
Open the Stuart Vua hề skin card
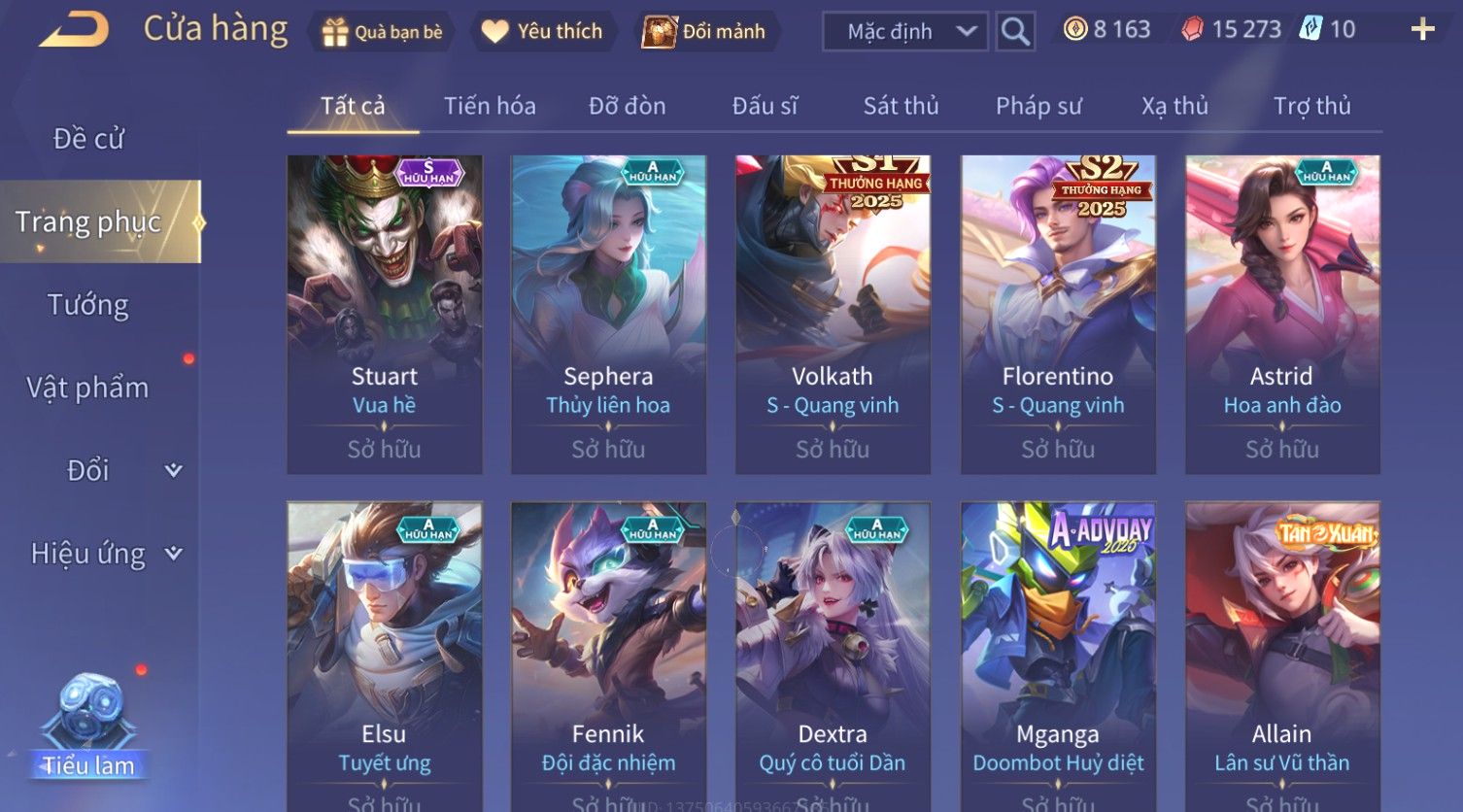(x=385, y=315)
